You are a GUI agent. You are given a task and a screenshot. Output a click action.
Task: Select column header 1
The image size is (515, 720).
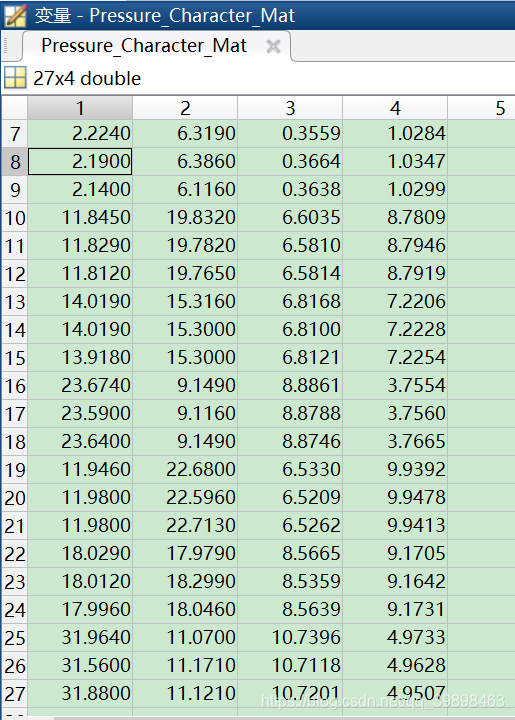tap(80, 108)
